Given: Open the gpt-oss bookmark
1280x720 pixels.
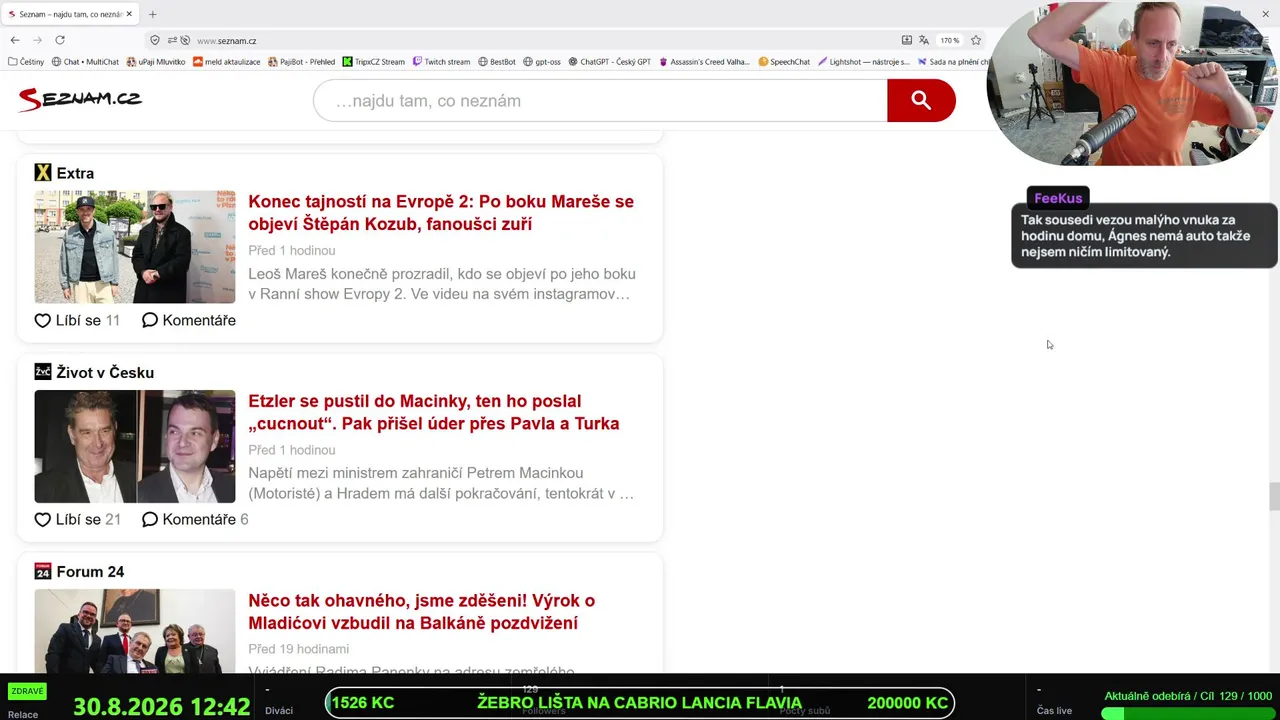Looking at the screenshot, I should tap(542, 62).
